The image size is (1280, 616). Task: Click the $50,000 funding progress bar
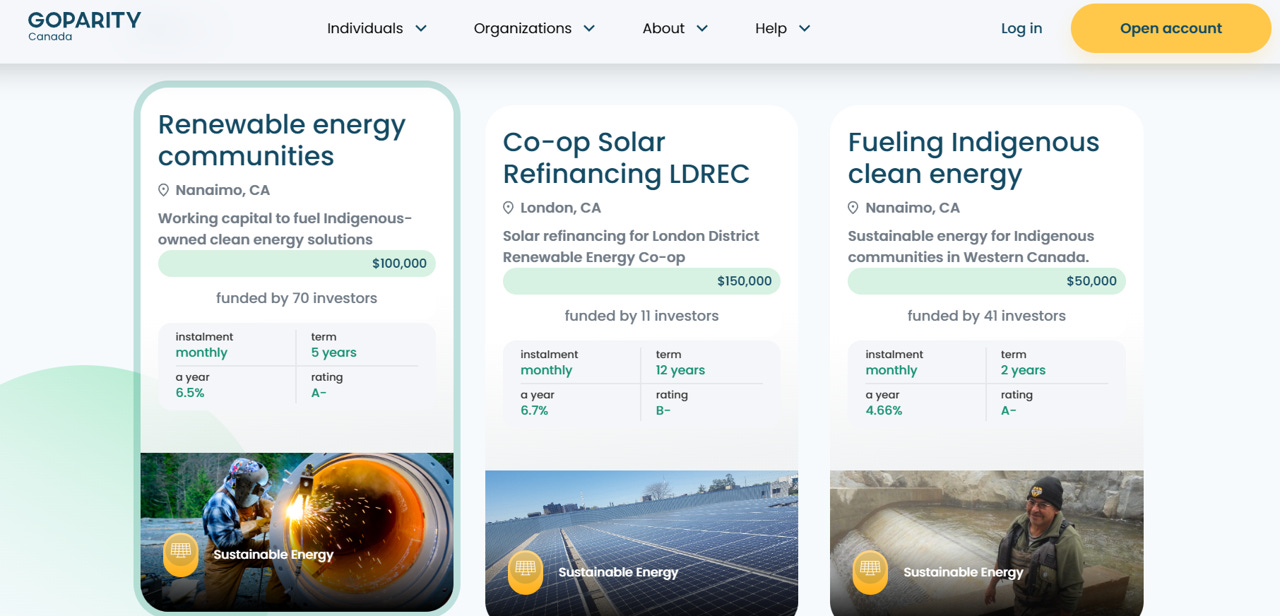(986, 282)
